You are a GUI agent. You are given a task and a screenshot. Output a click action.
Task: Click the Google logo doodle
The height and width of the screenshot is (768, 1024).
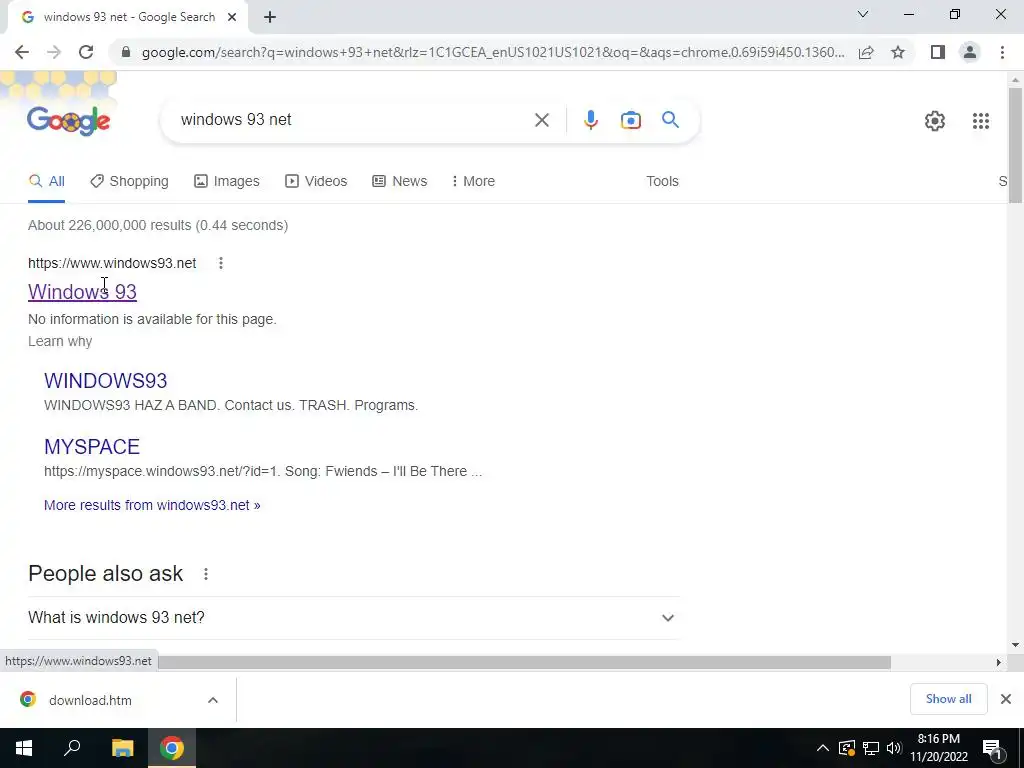tap(69, 120)
